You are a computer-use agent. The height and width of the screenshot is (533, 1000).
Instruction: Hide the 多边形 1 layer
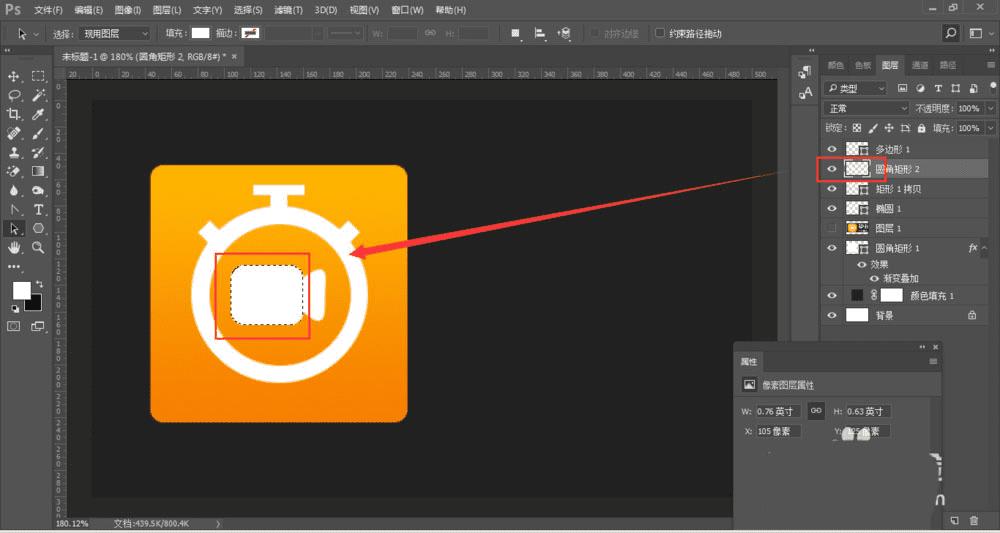tap(831, 149)
